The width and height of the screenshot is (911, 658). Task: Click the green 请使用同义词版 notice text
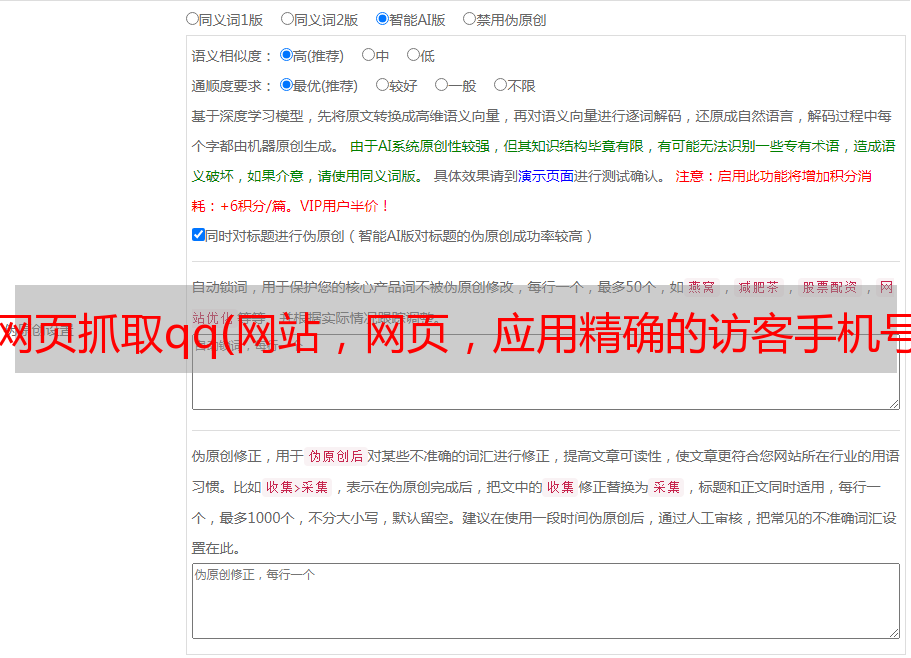(370, 176)
